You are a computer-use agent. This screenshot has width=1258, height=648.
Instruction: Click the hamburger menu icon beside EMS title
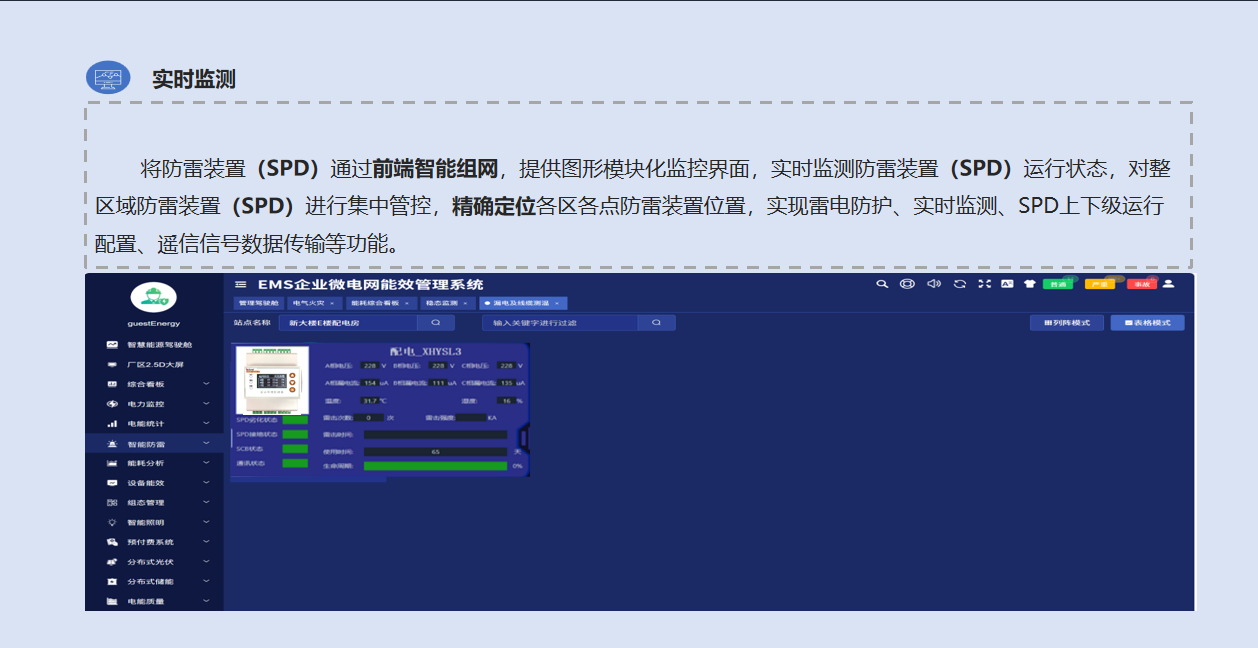point(240,285)
